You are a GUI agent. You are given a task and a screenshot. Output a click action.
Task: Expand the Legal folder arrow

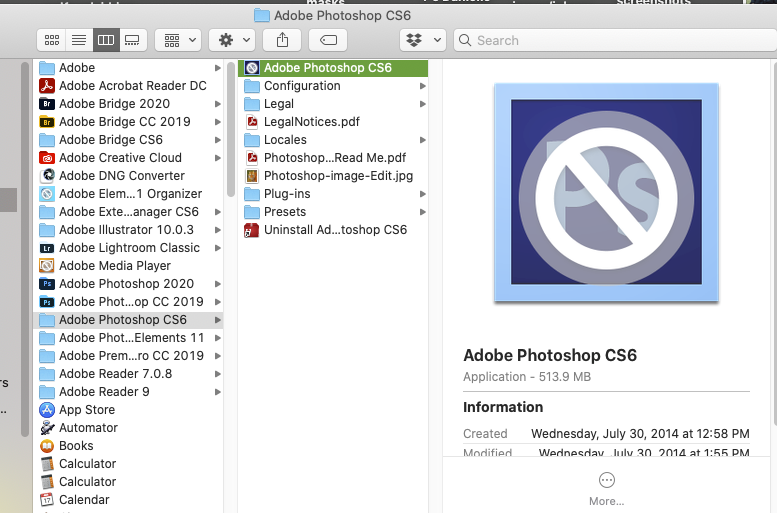[423, 104]
